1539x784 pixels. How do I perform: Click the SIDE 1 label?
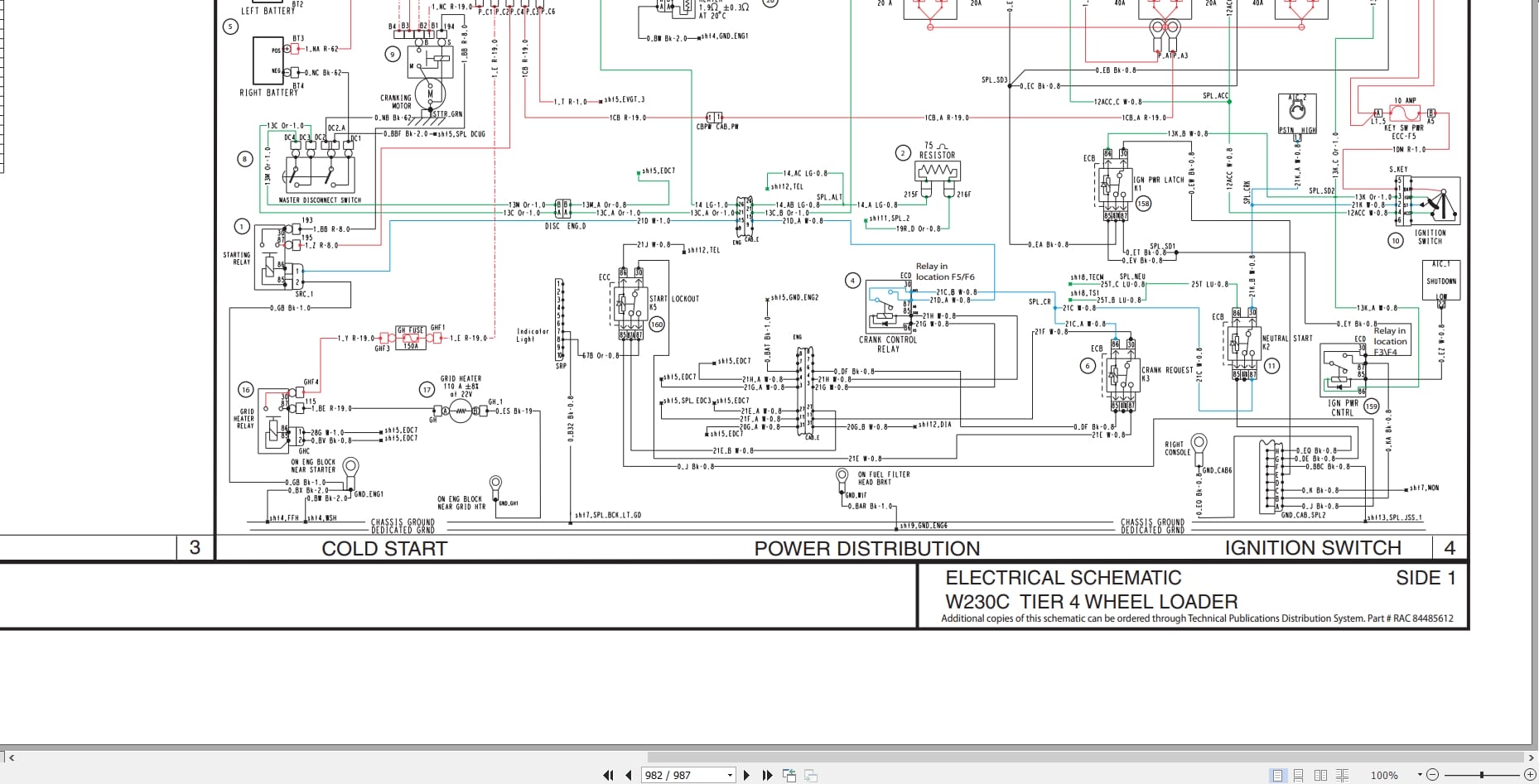point(1426,578)
